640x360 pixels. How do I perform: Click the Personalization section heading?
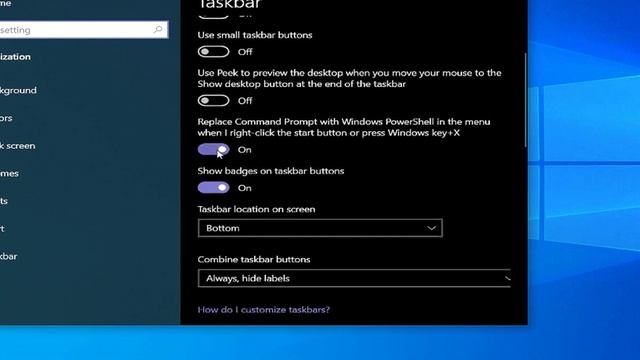[x=15, y=57]
